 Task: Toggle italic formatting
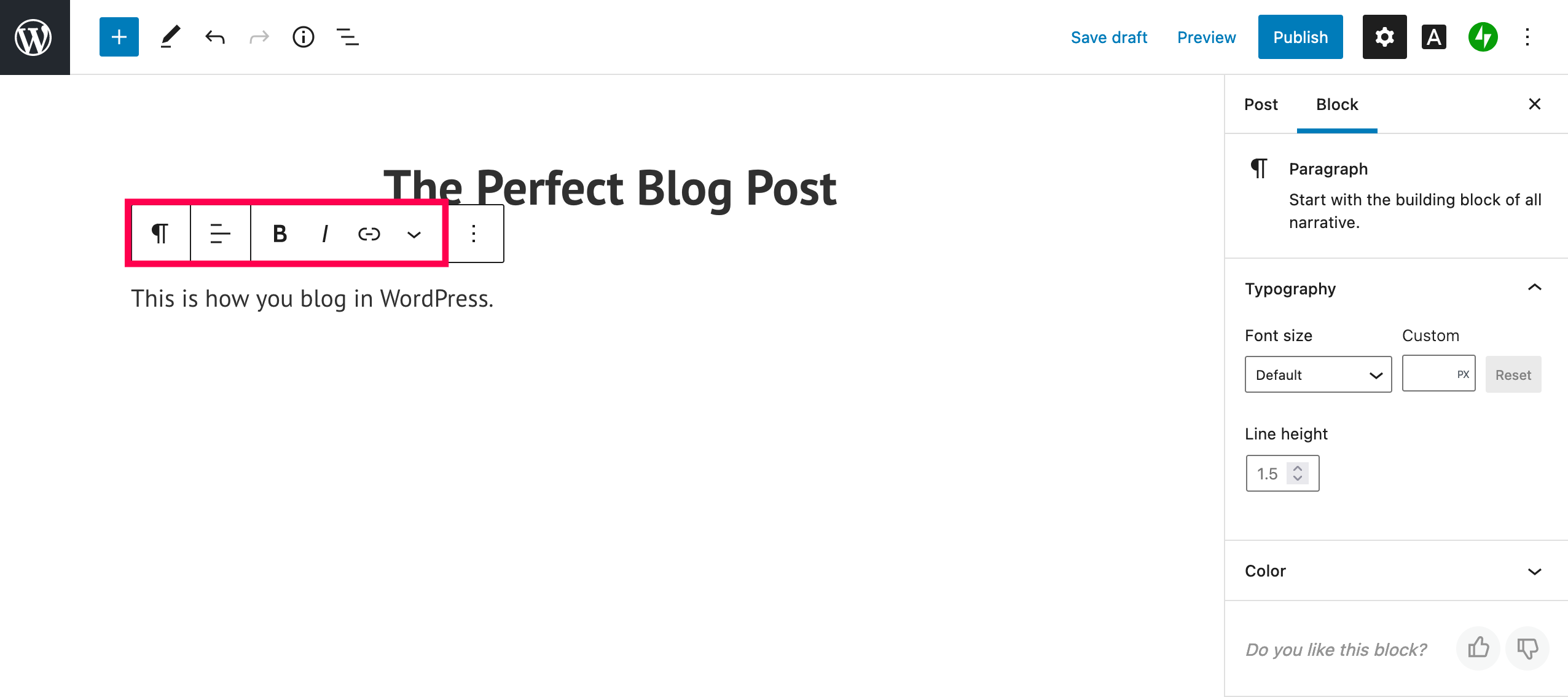324,234
